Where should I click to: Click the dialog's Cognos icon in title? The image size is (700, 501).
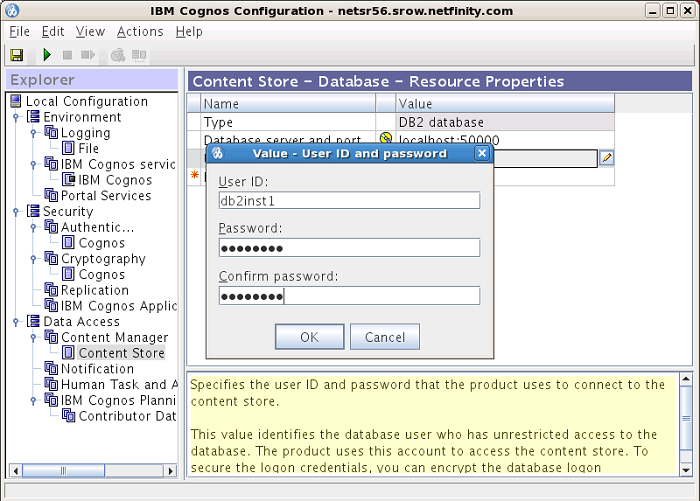(x=217, y=154)
